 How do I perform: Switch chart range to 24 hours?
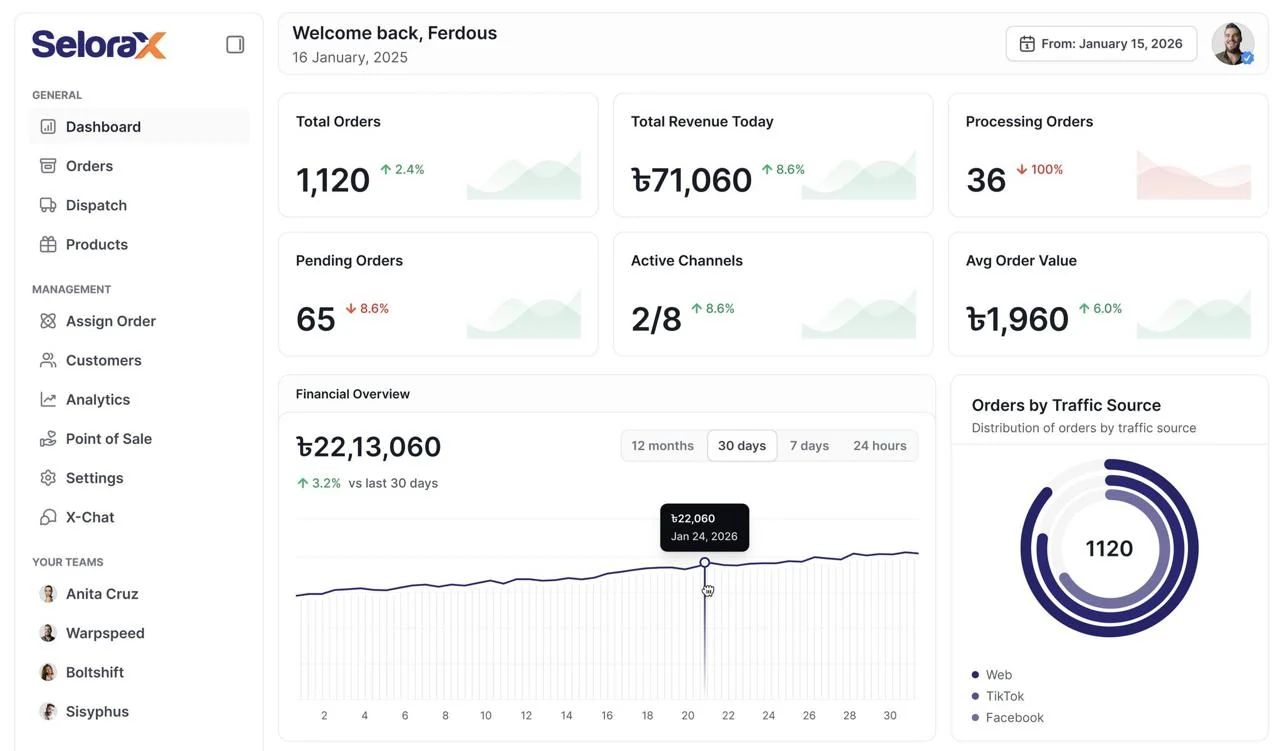point(880,446)
